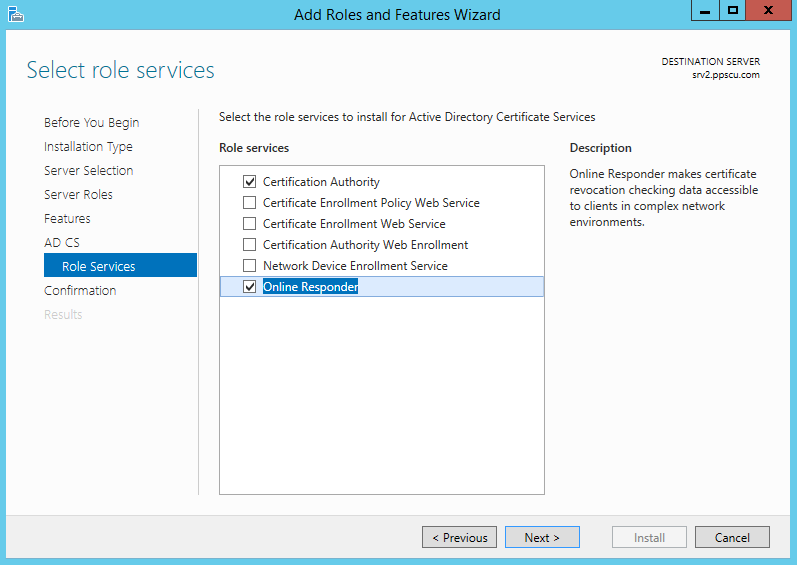Enable Certificate Enrollment Policy Web Service

click(249, 203)
